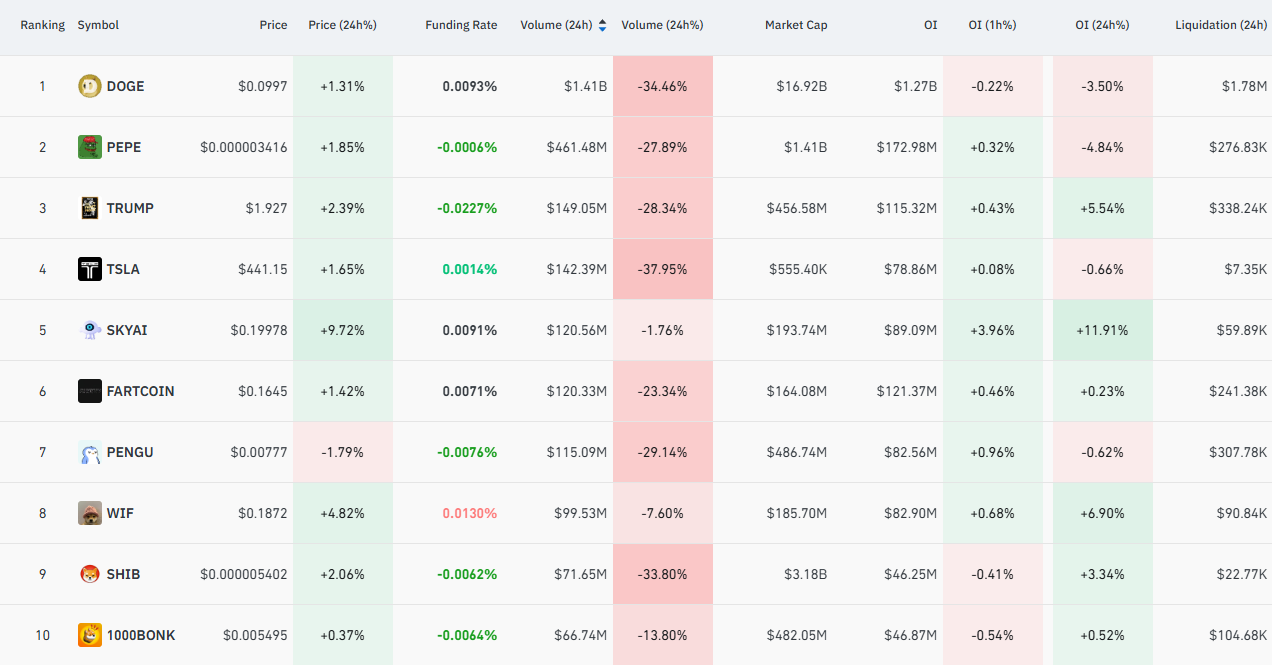Click the DOGE coin icon
The height and width of the screenshot is (665, 1272).
(90, 86)
